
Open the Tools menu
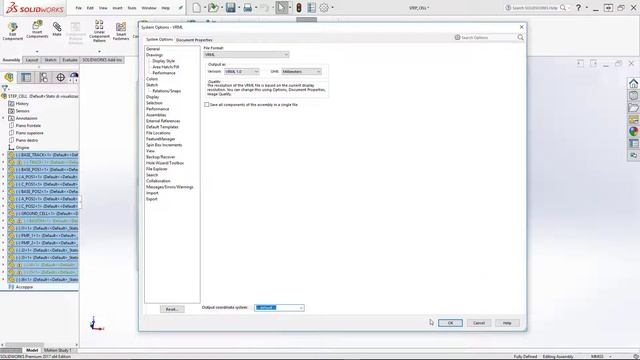click(x=132, y=8)
